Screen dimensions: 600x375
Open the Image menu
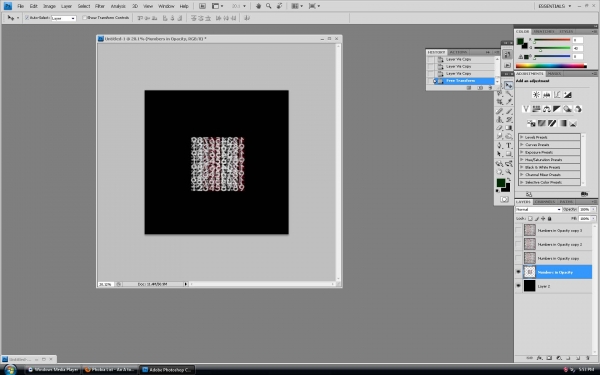49,6
